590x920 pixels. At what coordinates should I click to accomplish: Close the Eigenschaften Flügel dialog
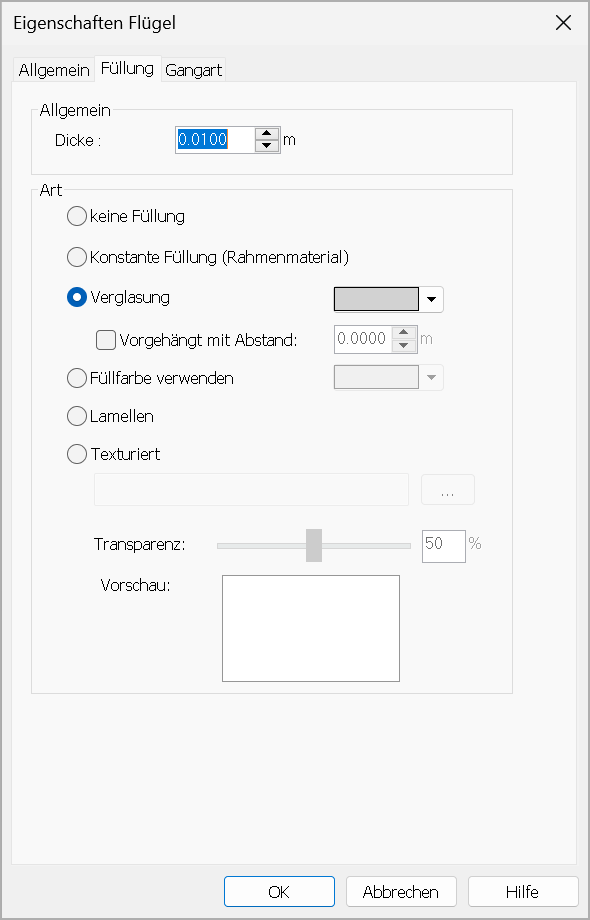(x=563, y=23)
